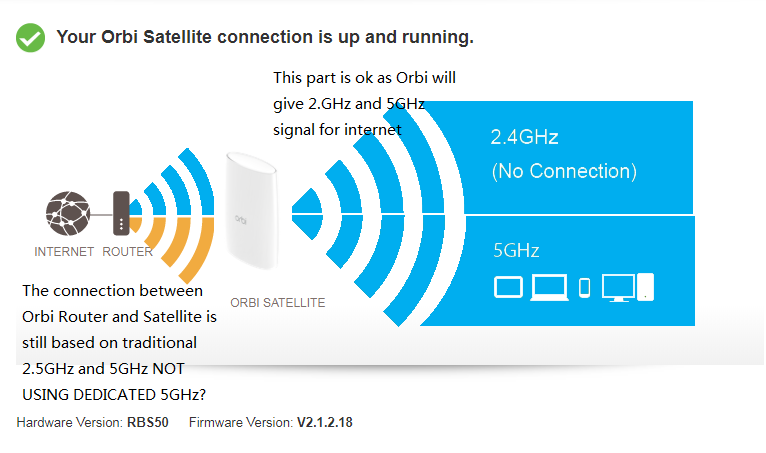The height and width of the screenshot is (453, 766).
Task: Click the ORBI SATELLITE label
Action: [x=278, y=301]
